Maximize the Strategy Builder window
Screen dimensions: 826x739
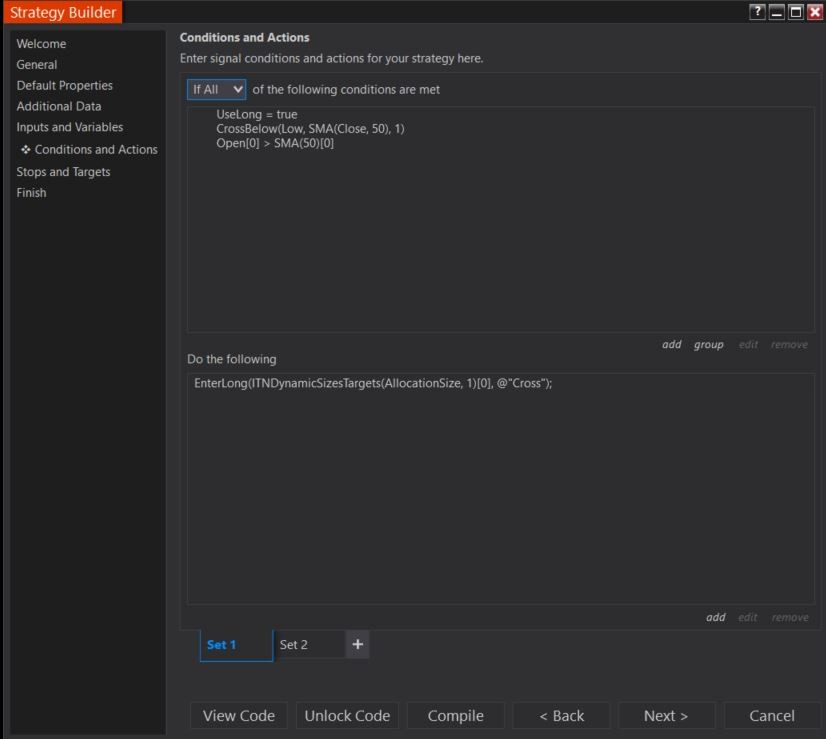pyautogui.click(x=796, y=11)
